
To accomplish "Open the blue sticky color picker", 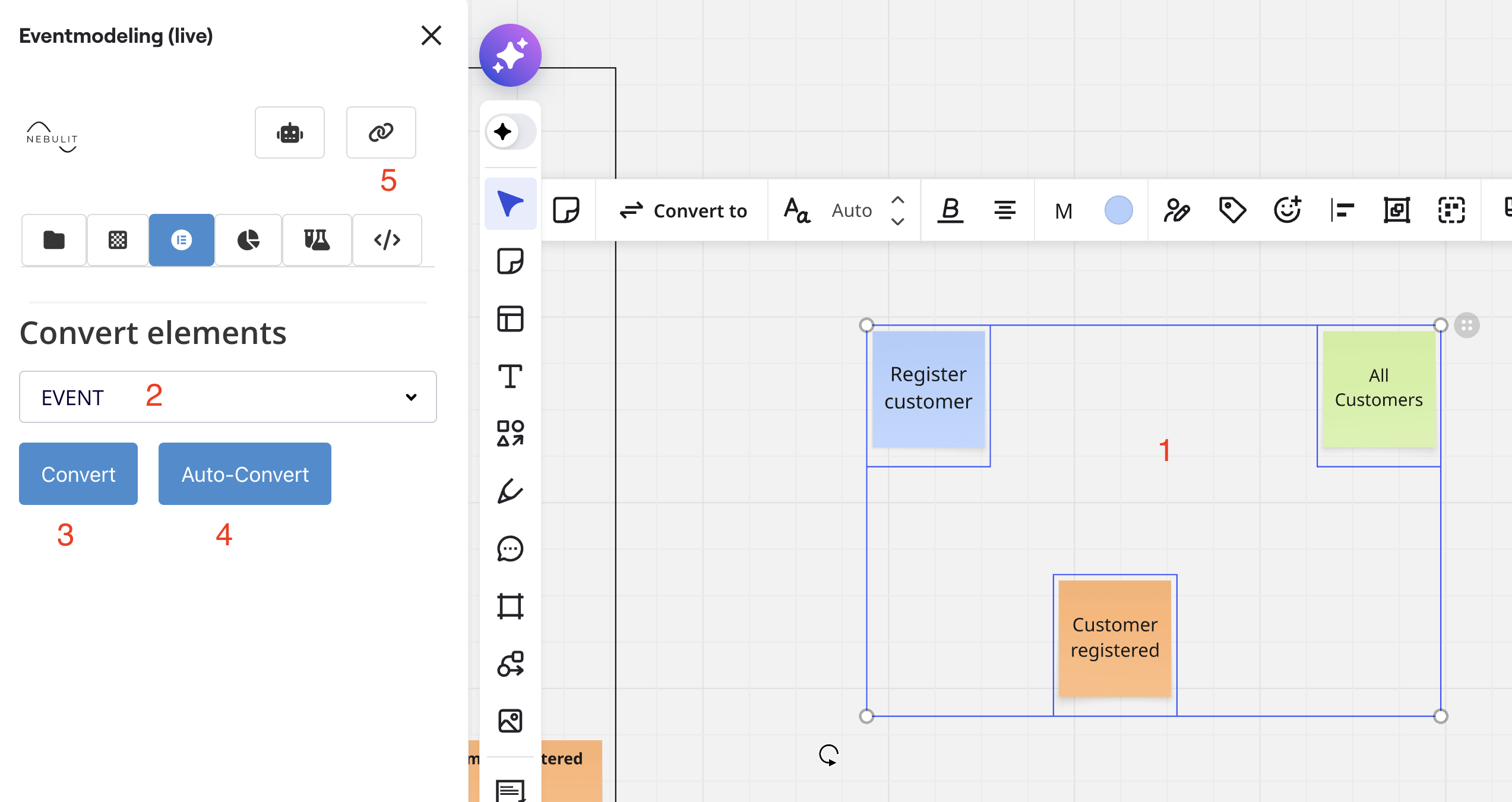I will 1118,210.
